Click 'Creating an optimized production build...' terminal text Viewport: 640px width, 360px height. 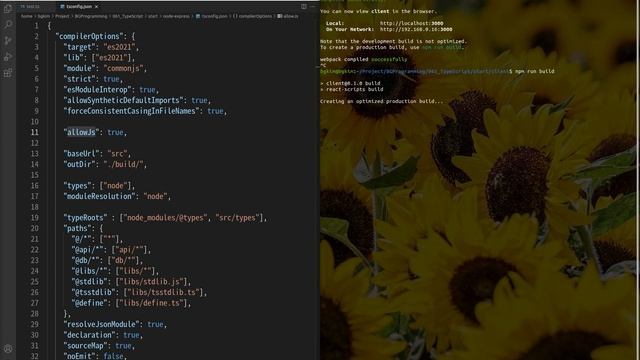click(381, 101)
